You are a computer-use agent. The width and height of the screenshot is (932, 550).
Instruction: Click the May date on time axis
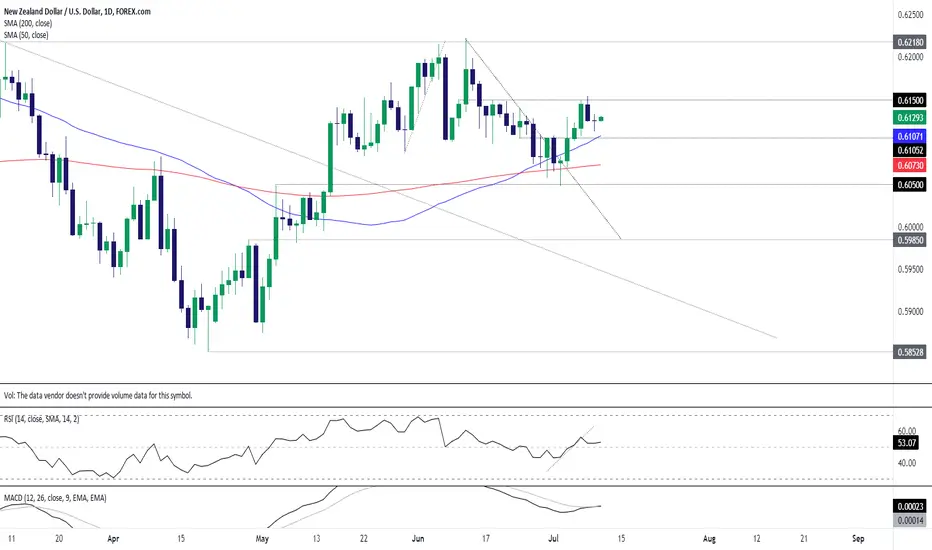262,539
